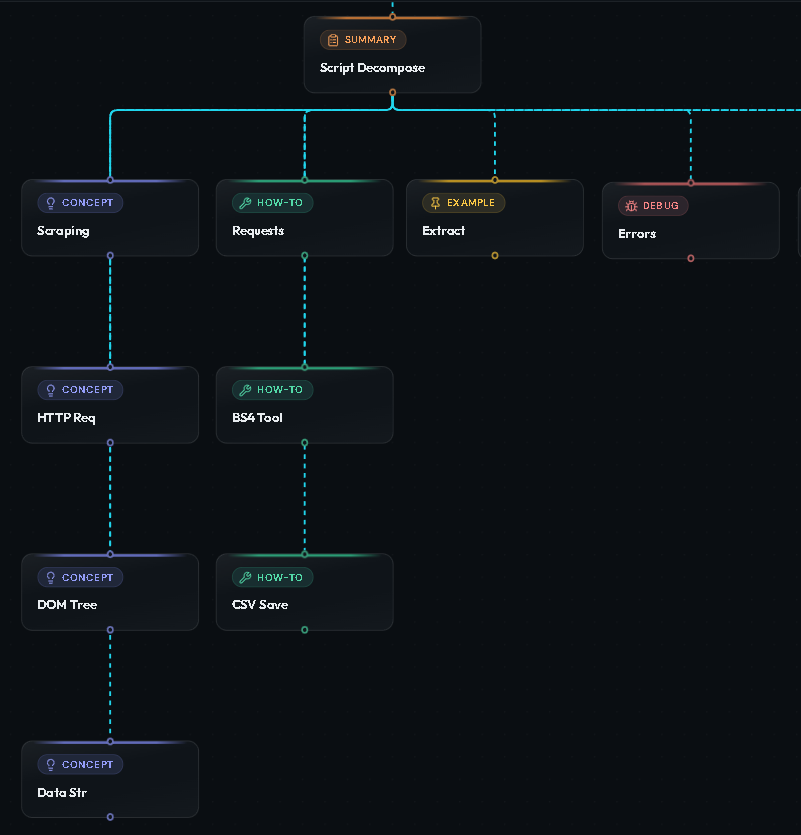Click the CSV Save node title
Screen dimensions: 801x835
tap(260, 605)
